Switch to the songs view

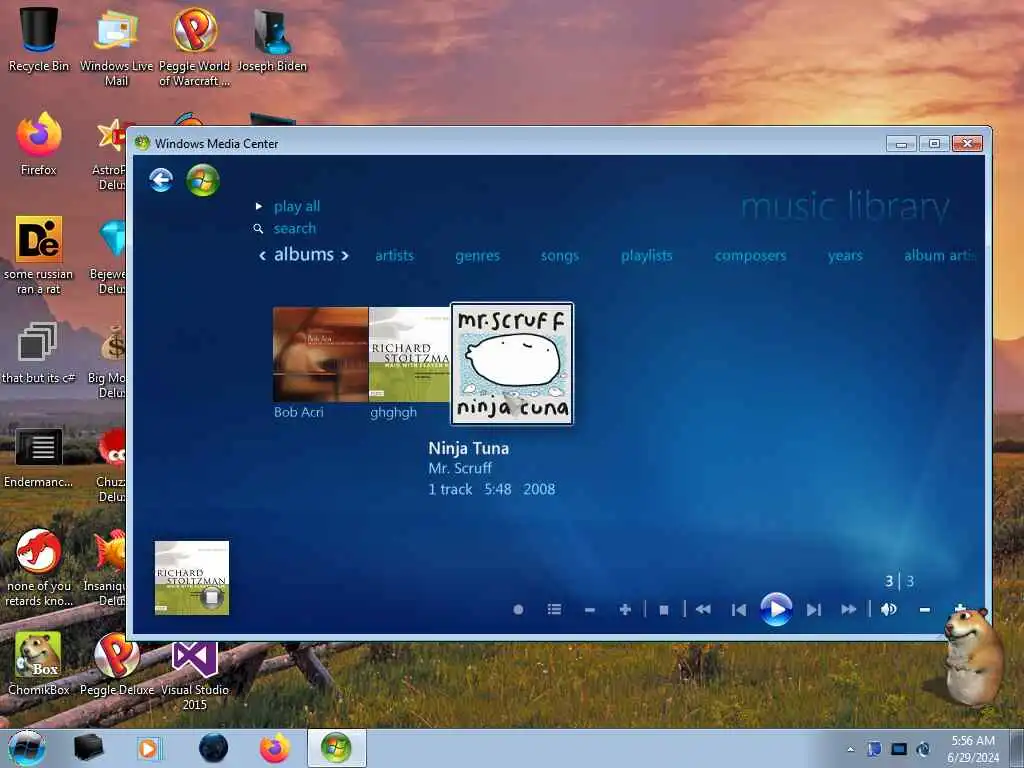click(560, 256)
